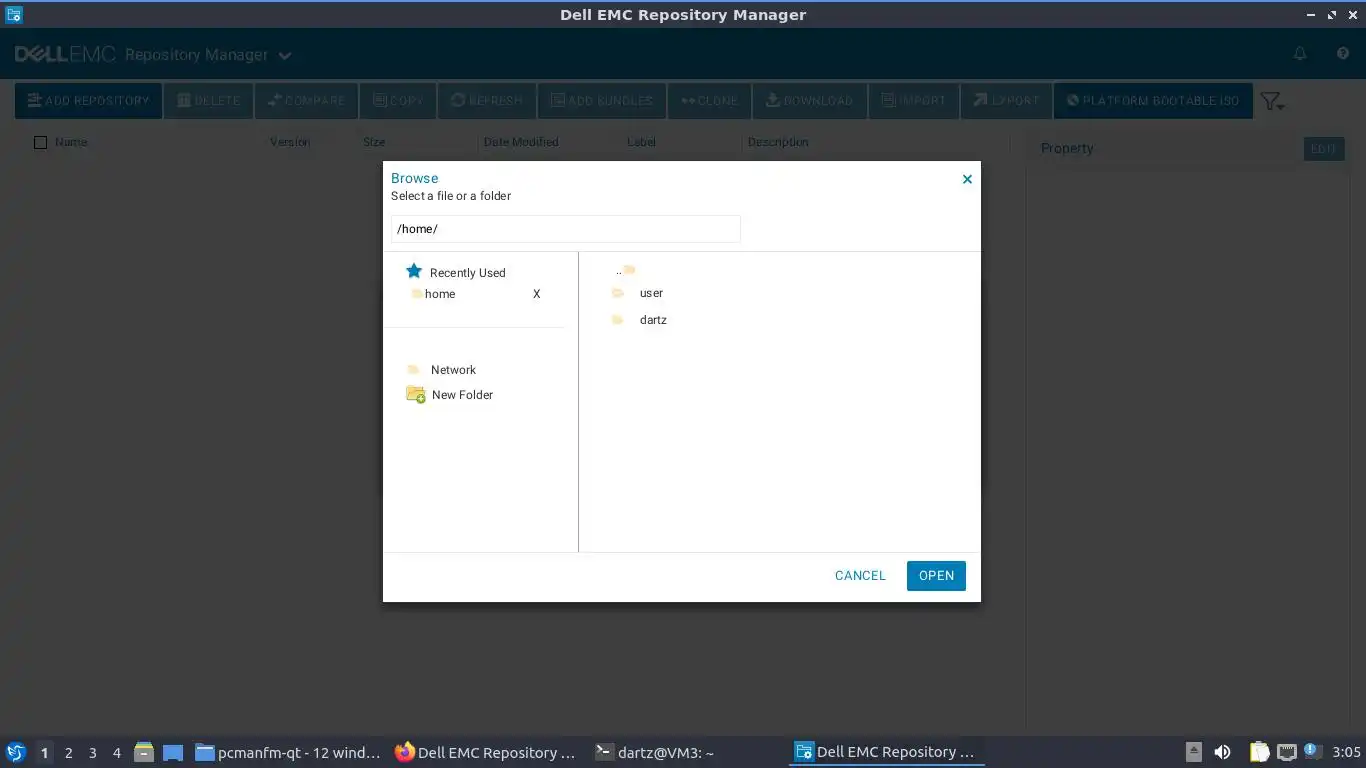1366x768 pixels.
Task: Click Platform Bootable ISO button
Action: (x=1153, y=100)
